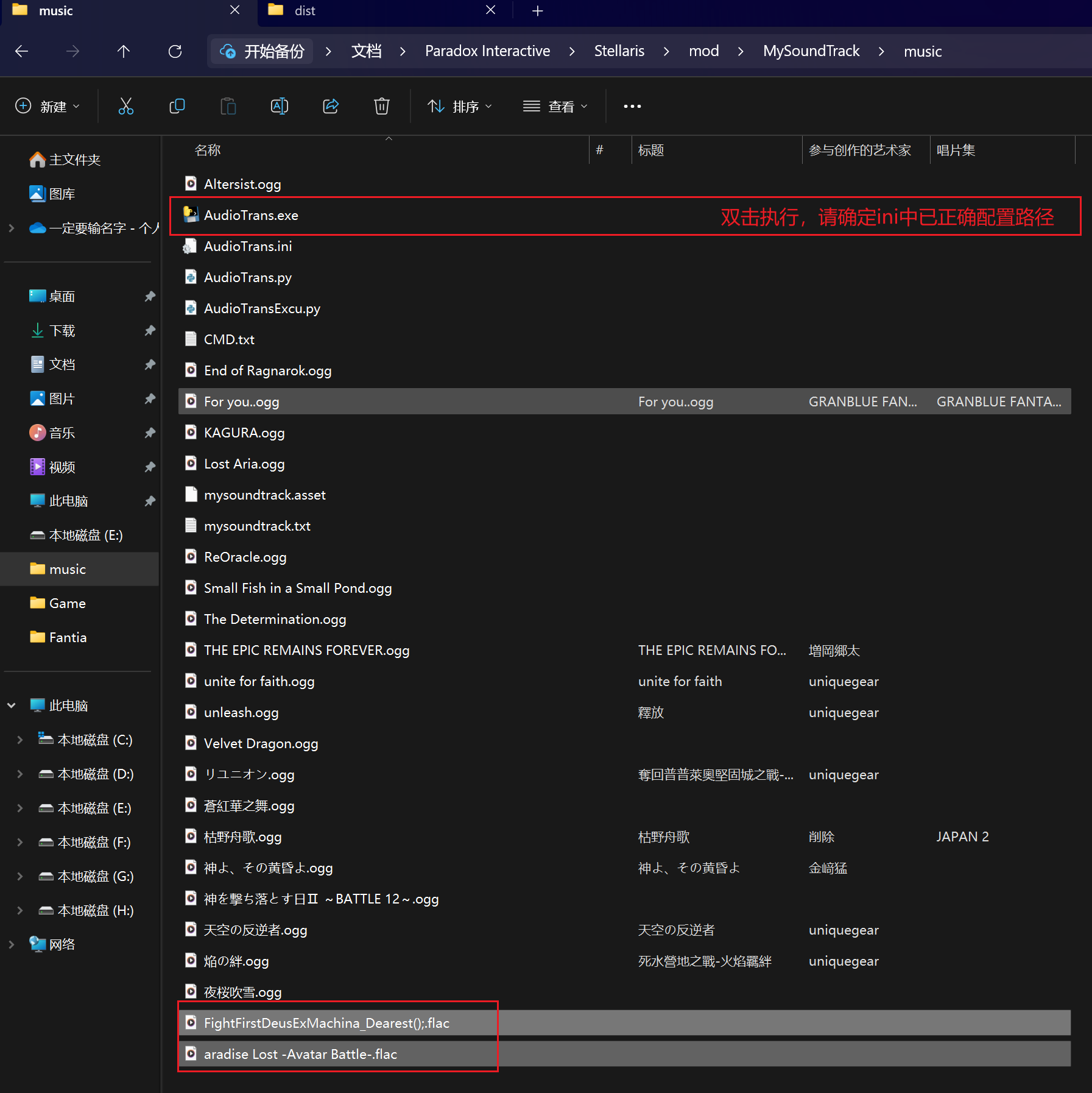Click the Cut icon in the toolbar

pyautogui.click(x=126, y=106)
